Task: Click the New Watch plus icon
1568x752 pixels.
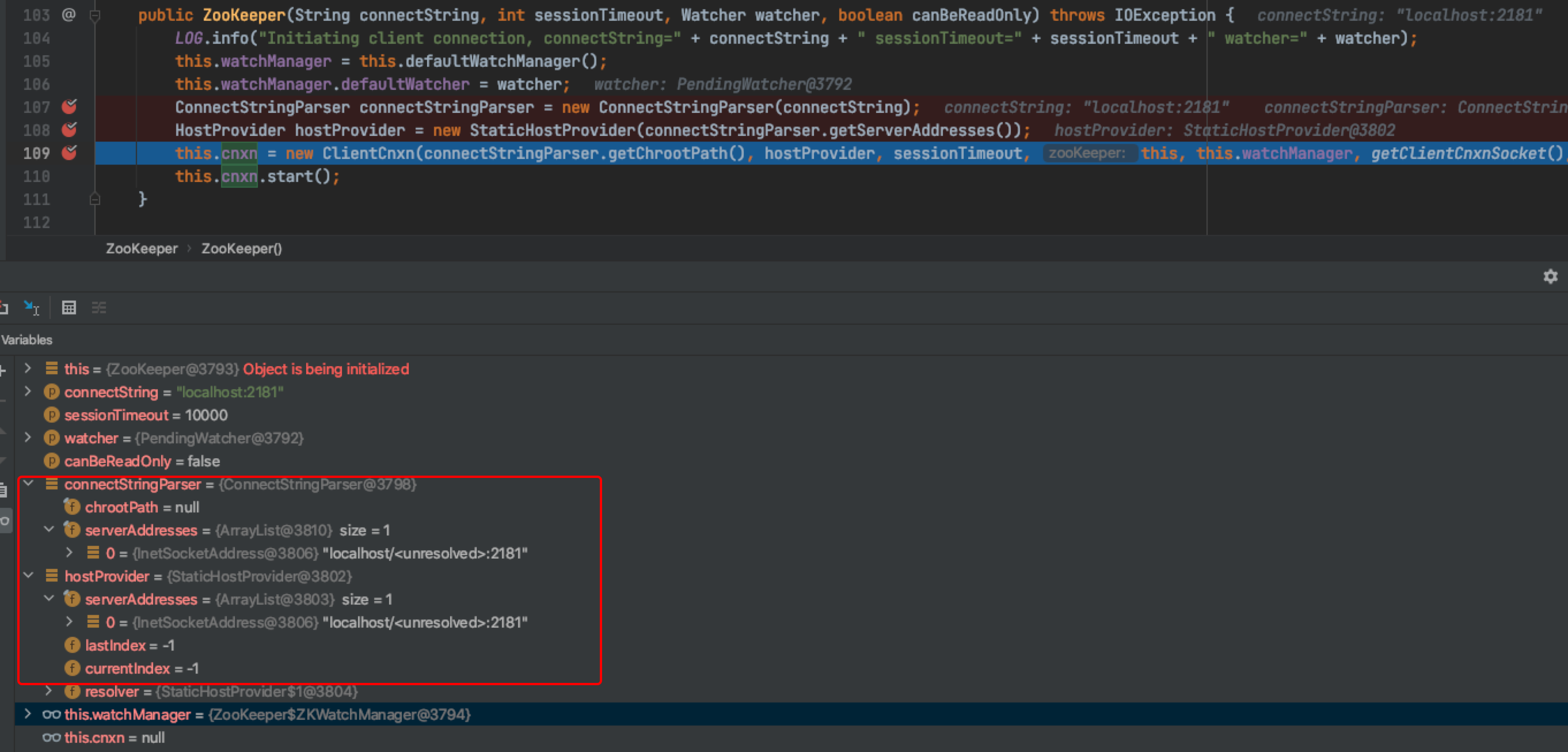Action: (x=3, y=370)
